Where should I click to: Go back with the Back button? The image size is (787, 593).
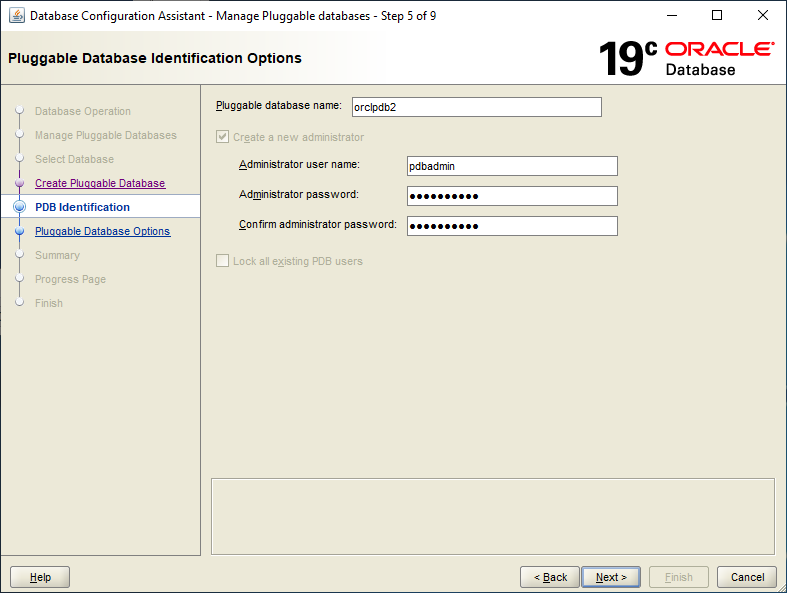click(x=550, y=577)
